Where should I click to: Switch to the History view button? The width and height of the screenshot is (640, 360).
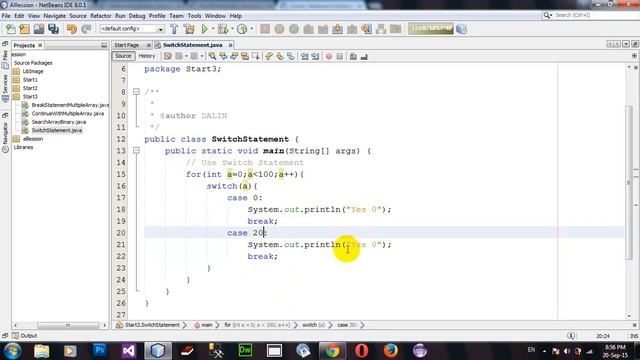pos(147,56)
